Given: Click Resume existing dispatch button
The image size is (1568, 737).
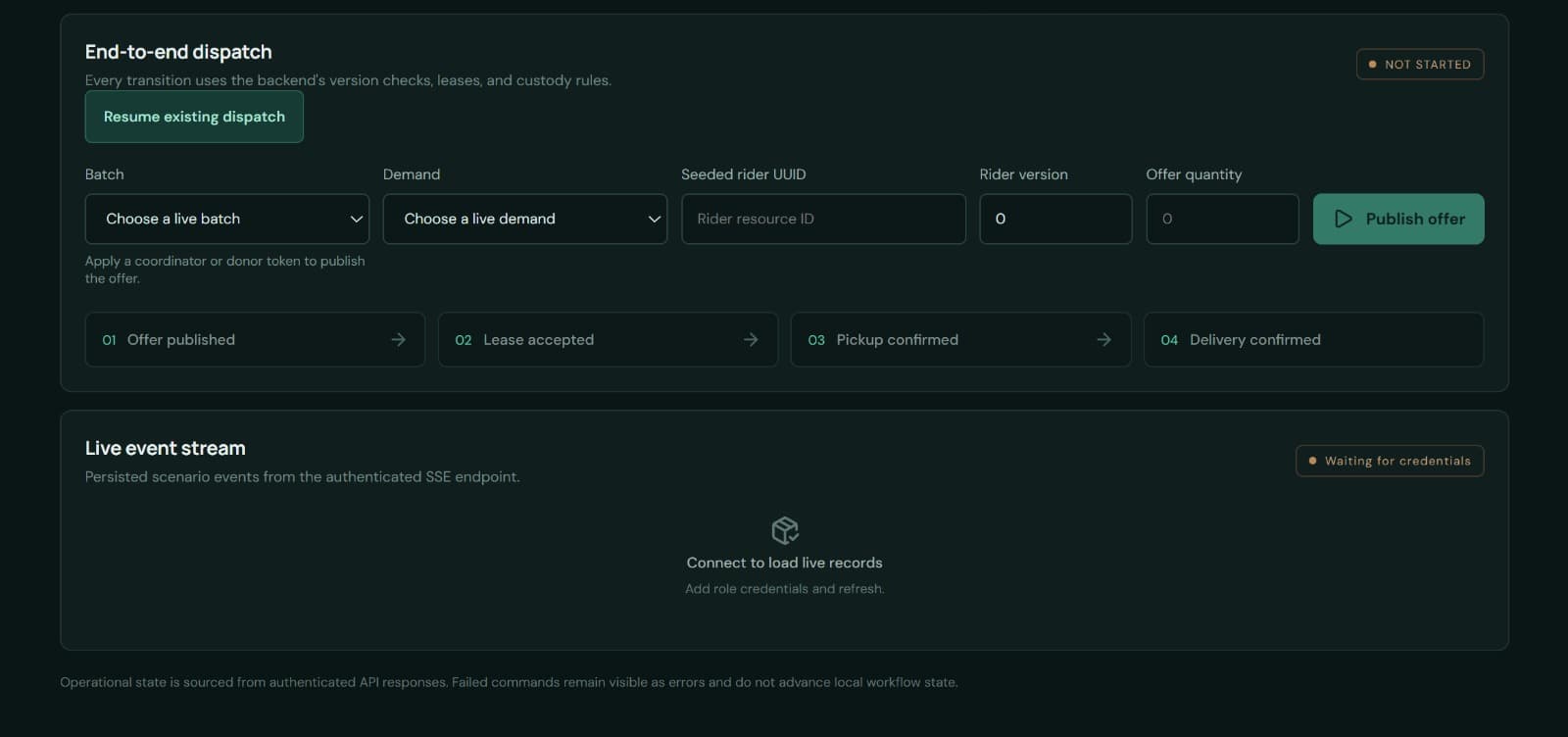Looking at the screenshot, I should coord(194,117).
